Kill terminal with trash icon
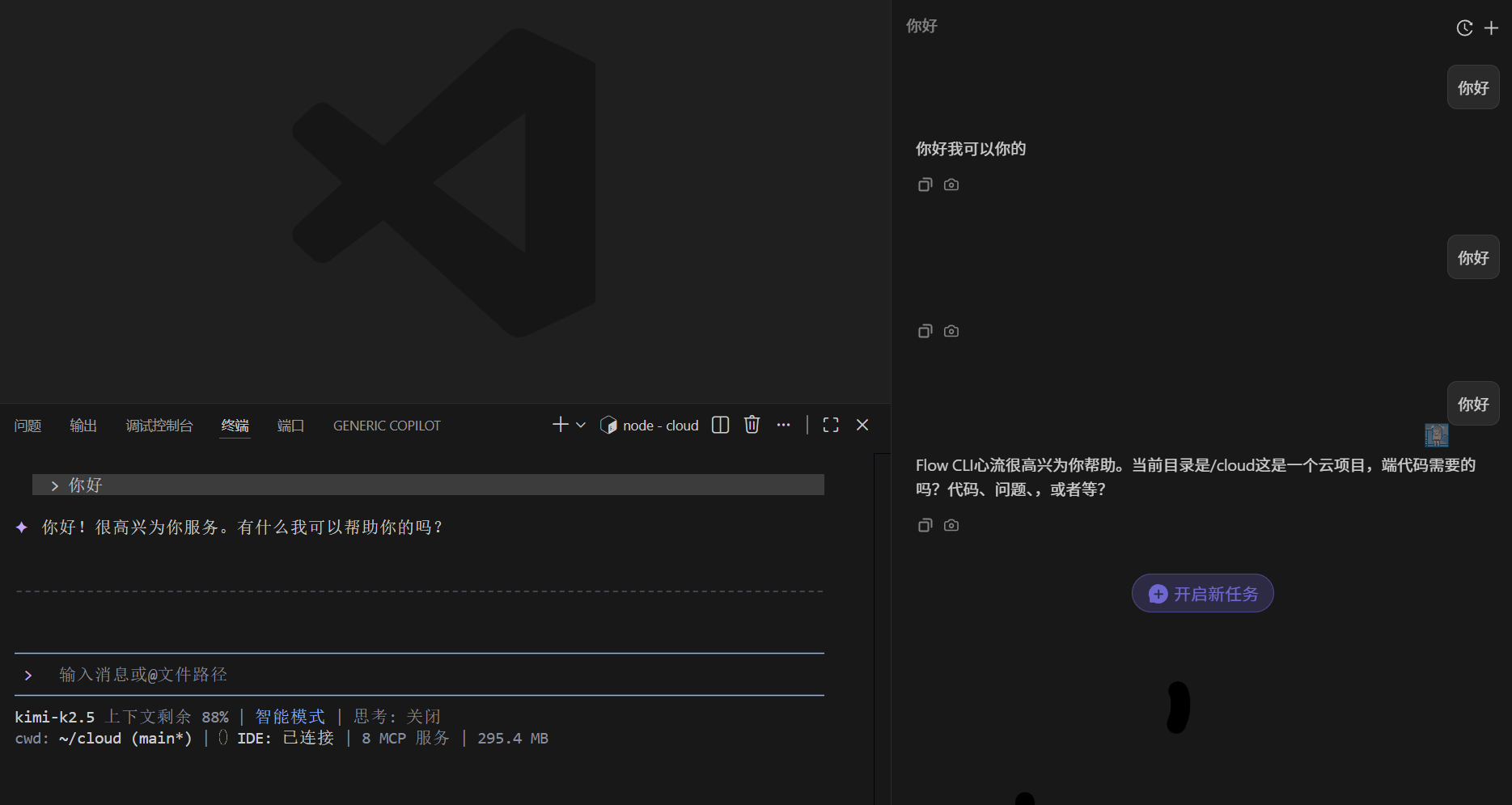The image size is (1512, 805). coord(752,426)
